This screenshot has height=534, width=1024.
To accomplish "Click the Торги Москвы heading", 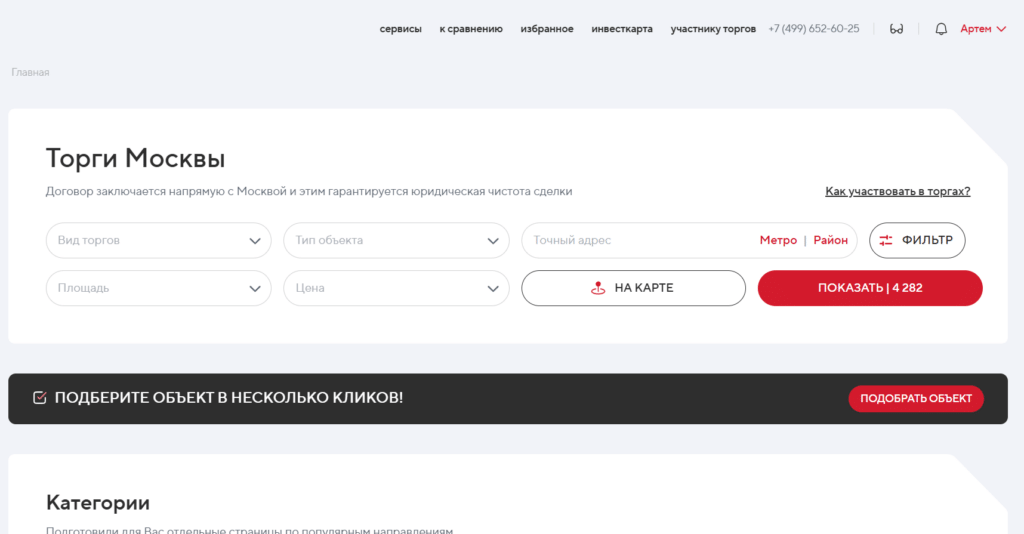I will tap(135, 159).
